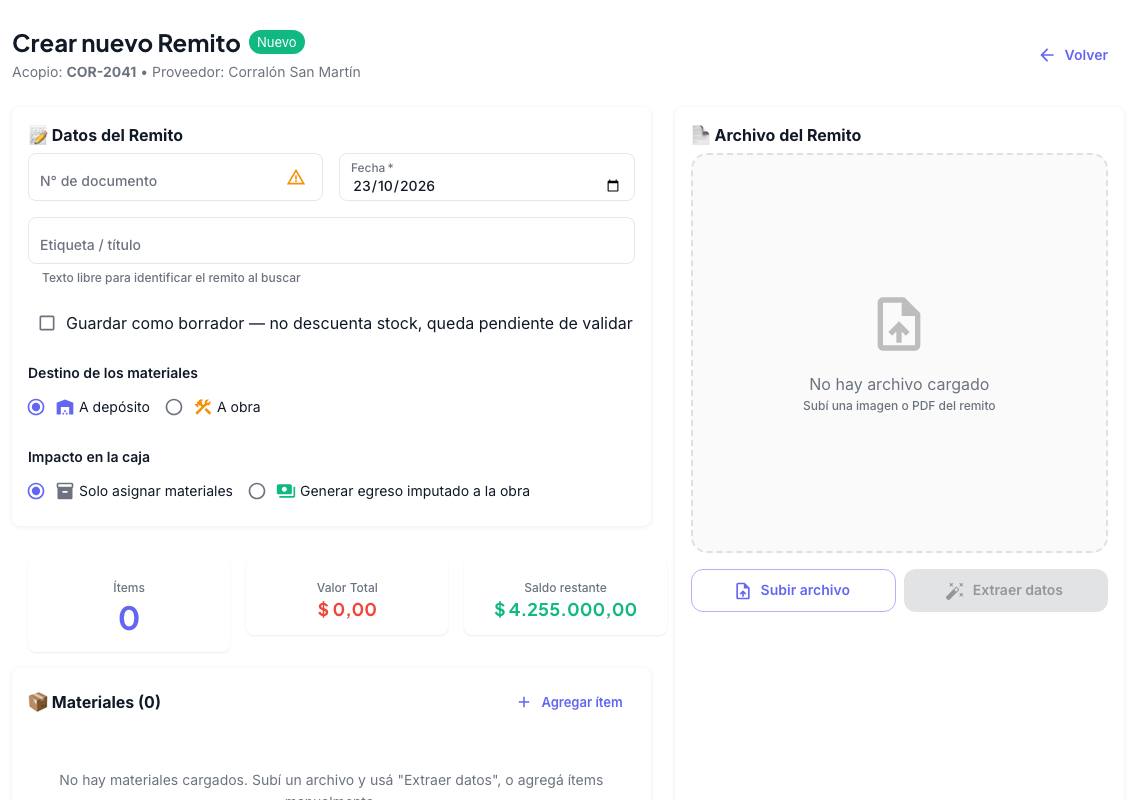
Task: Click the Valor Total amount $0,00
Action: pyautogui.click(x=347, y=610)
